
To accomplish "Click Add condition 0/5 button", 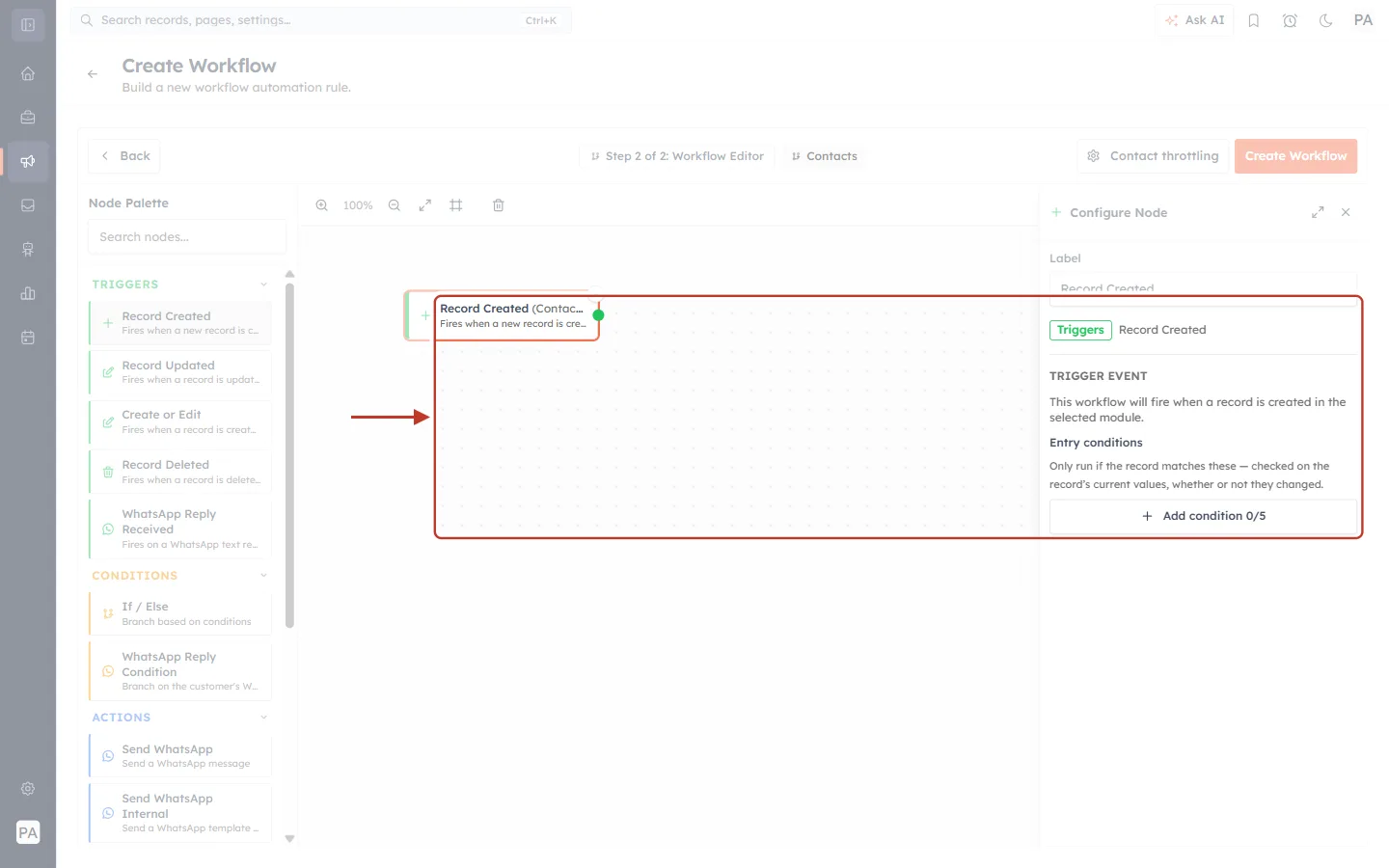I will point(1203,516).
